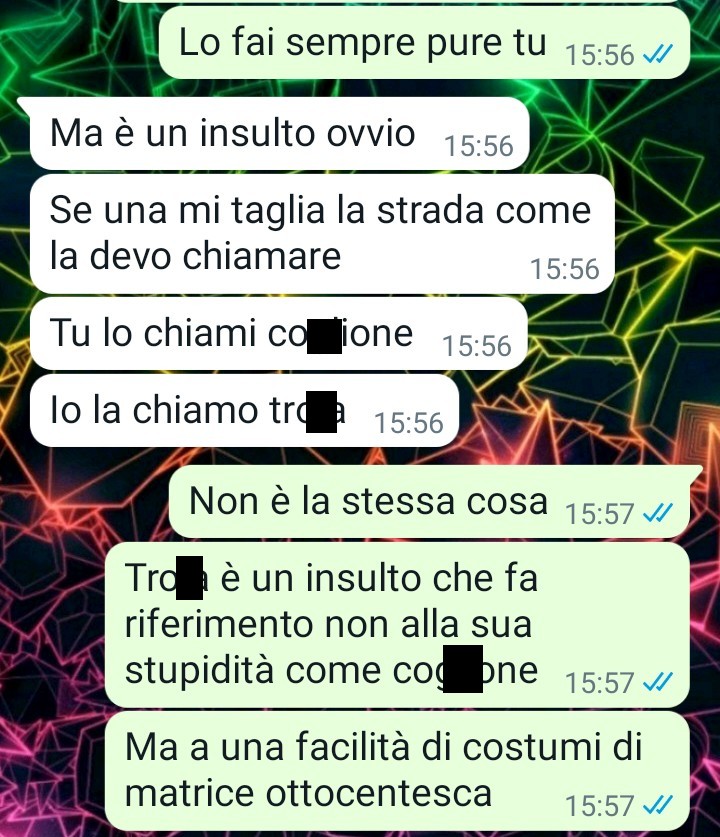Tap the 15:56 timestamp under 'la devo chiamare'
This screenshot has height=837, width=720.
[565, 269]
